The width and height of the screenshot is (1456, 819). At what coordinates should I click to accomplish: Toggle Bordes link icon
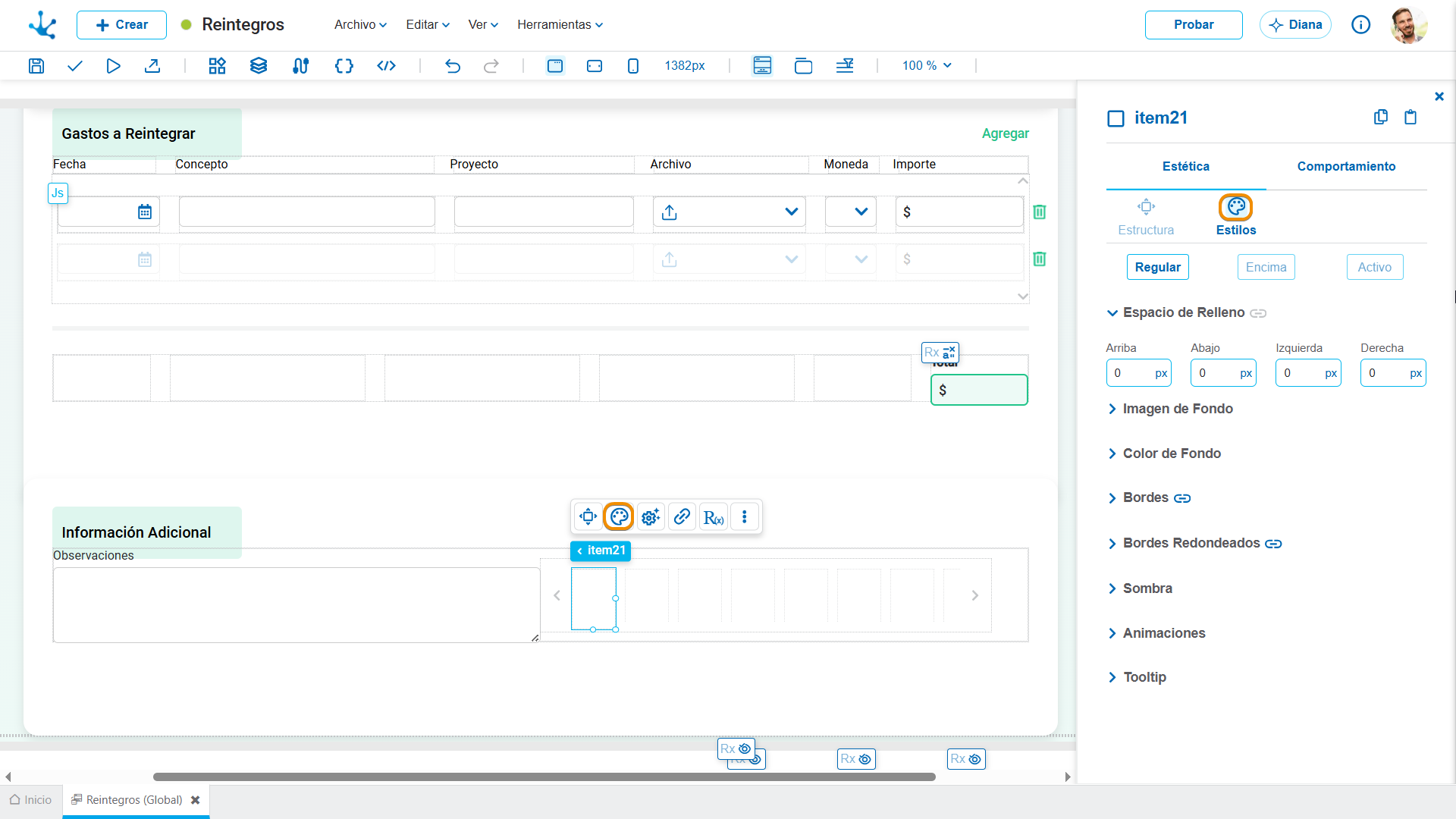click(1182, 498)
